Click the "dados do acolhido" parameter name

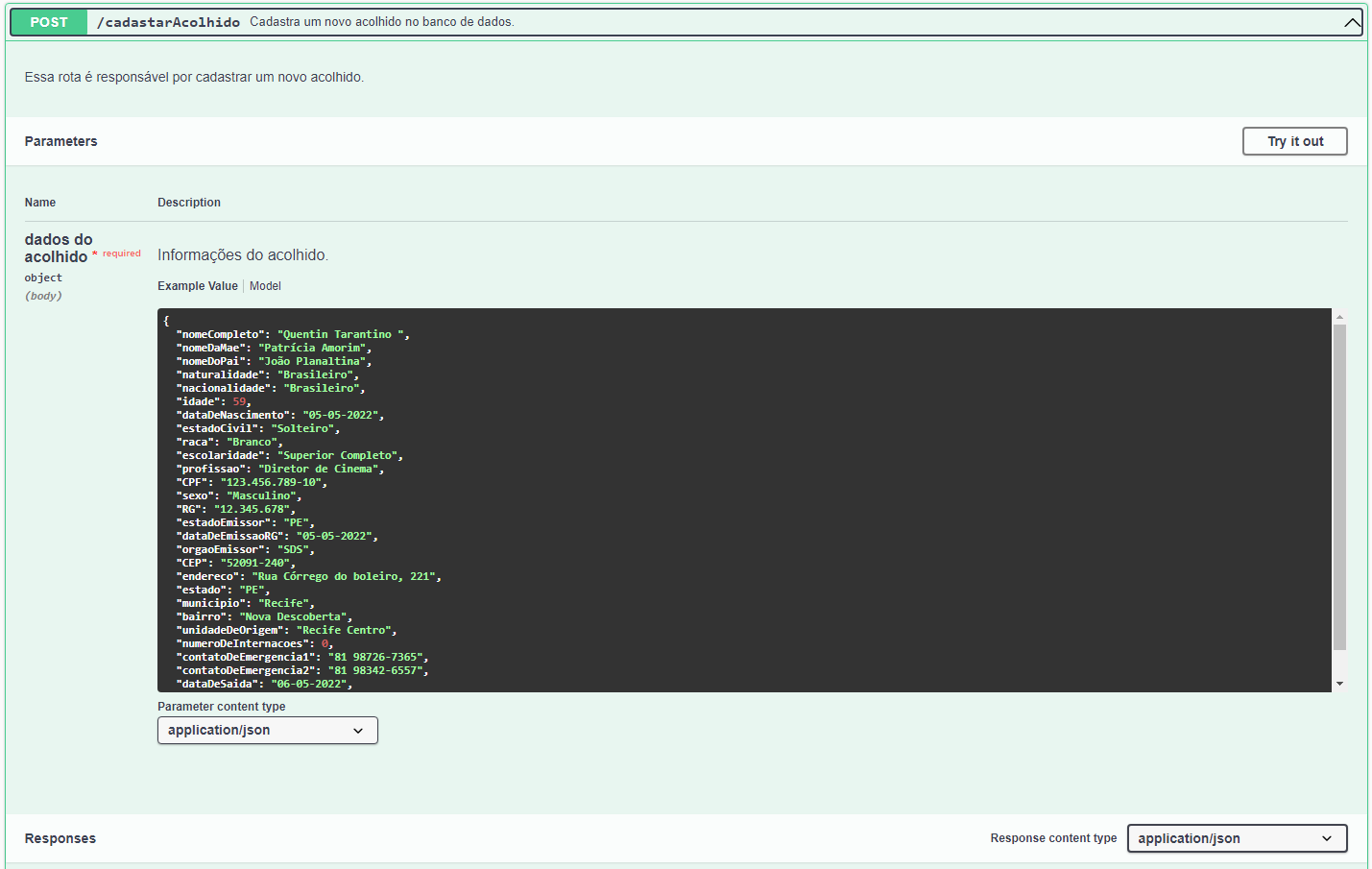tap(59, 248)
